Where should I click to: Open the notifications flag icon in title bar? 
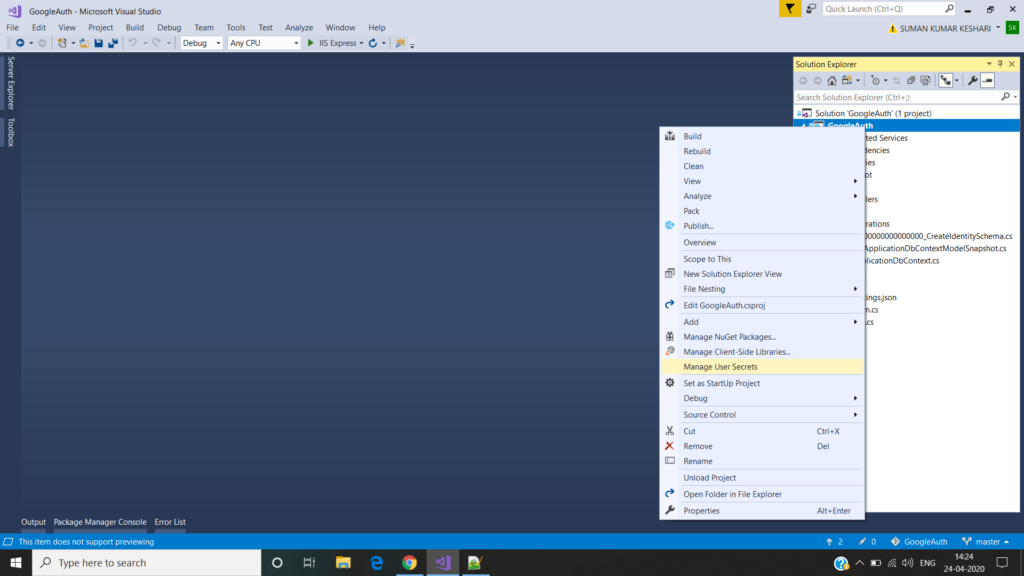[790, 8]
